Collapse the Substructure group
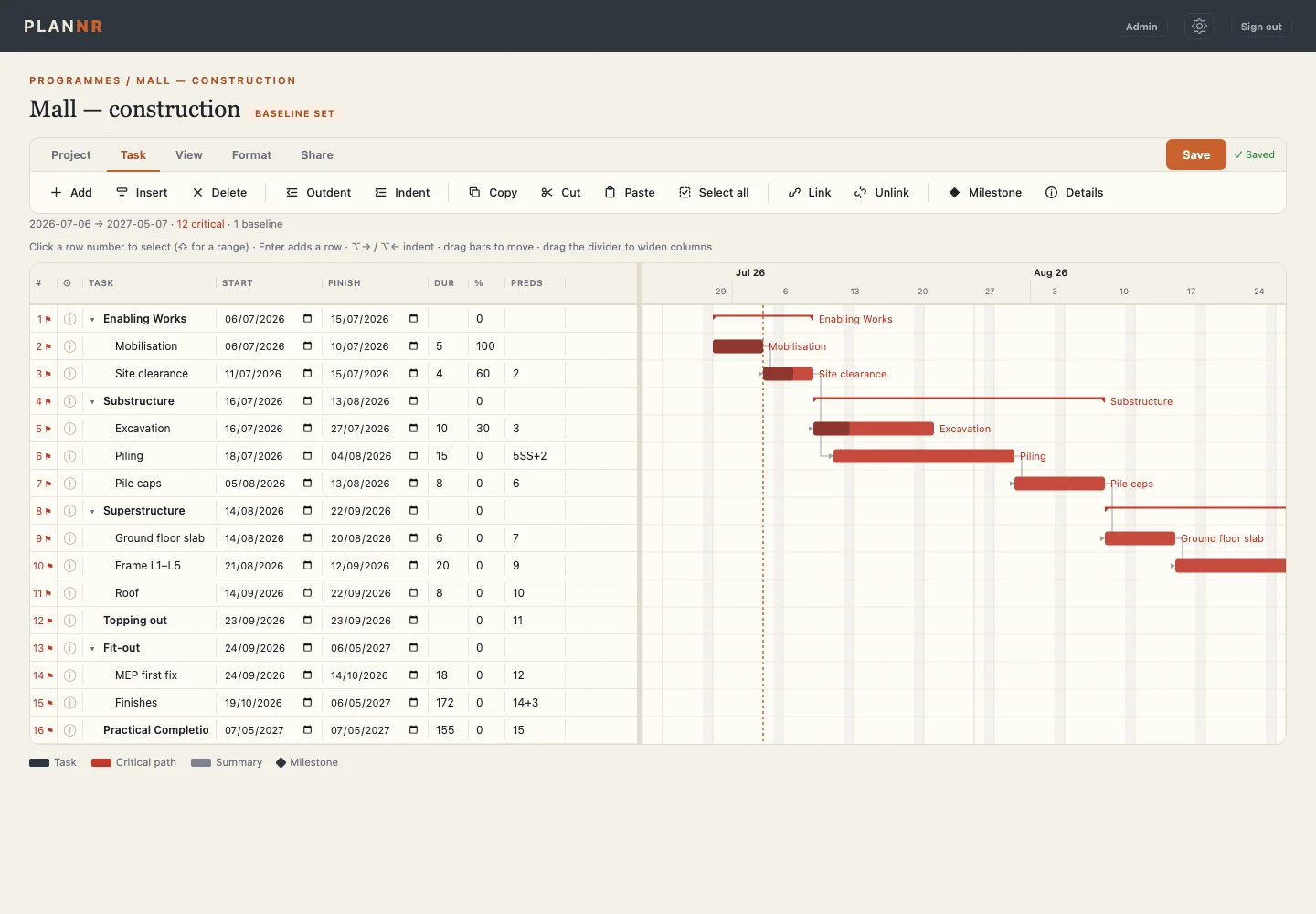 (x=92, y=401)
